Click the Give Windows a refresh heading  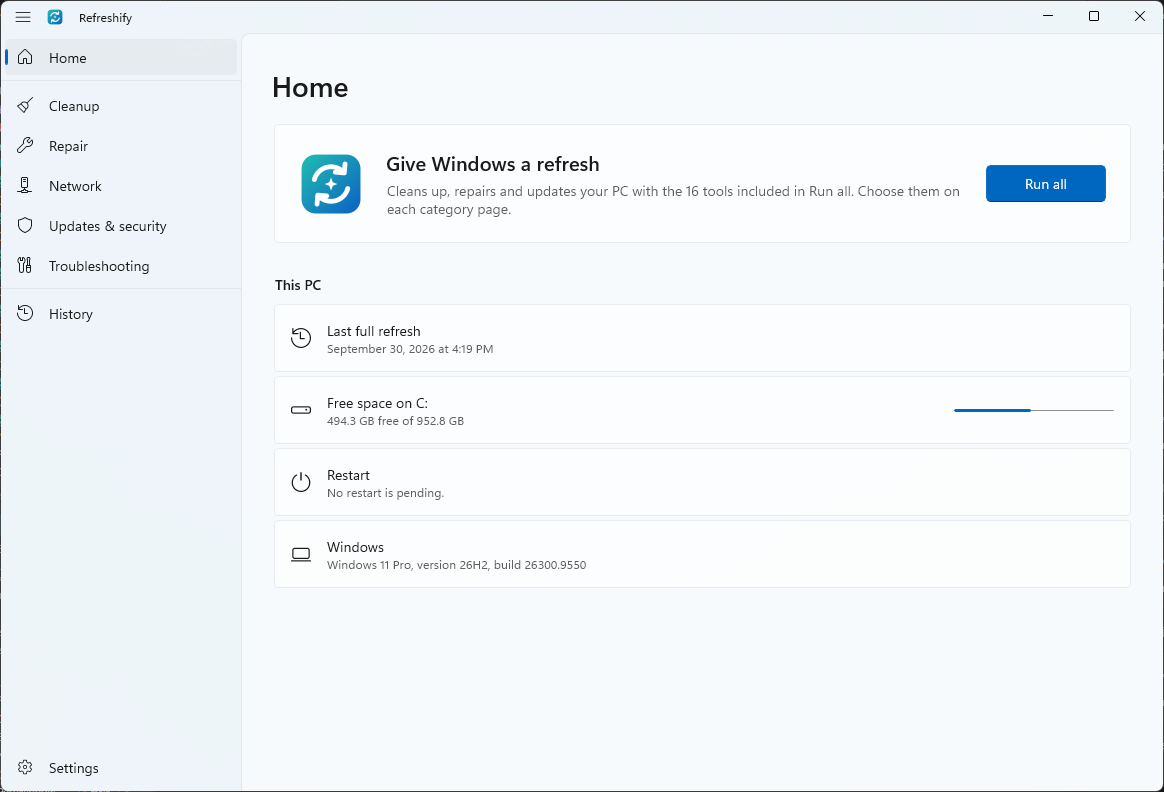tap(492, 164)
